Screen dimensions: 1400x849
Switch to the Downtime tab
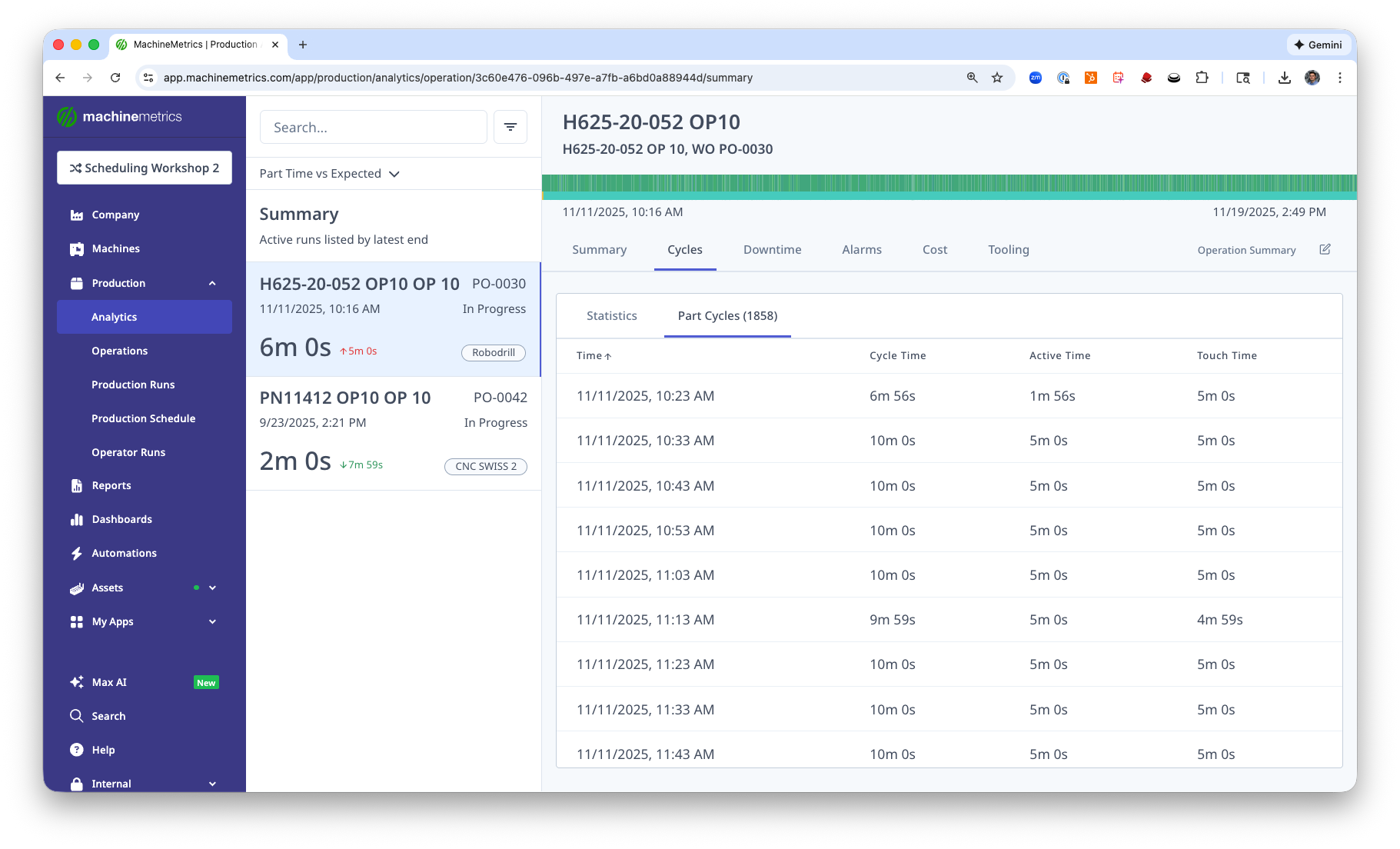[x=772, y=250]
